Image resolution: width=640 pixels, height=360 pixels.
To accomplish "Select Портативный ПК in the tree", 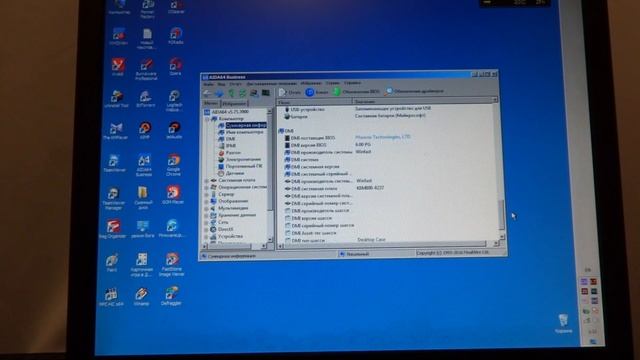I will (244, 167).
